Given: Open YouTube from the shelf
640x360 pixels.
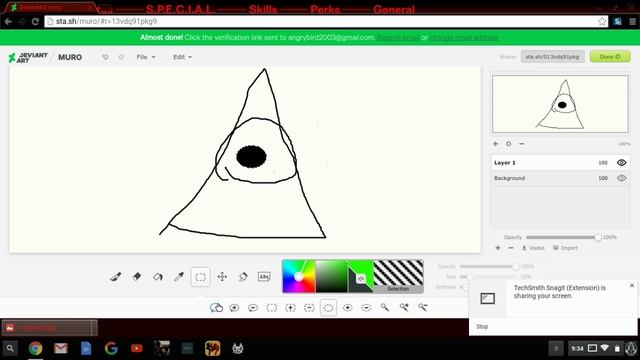Looking at the screenshot, I should click(136, 348).
